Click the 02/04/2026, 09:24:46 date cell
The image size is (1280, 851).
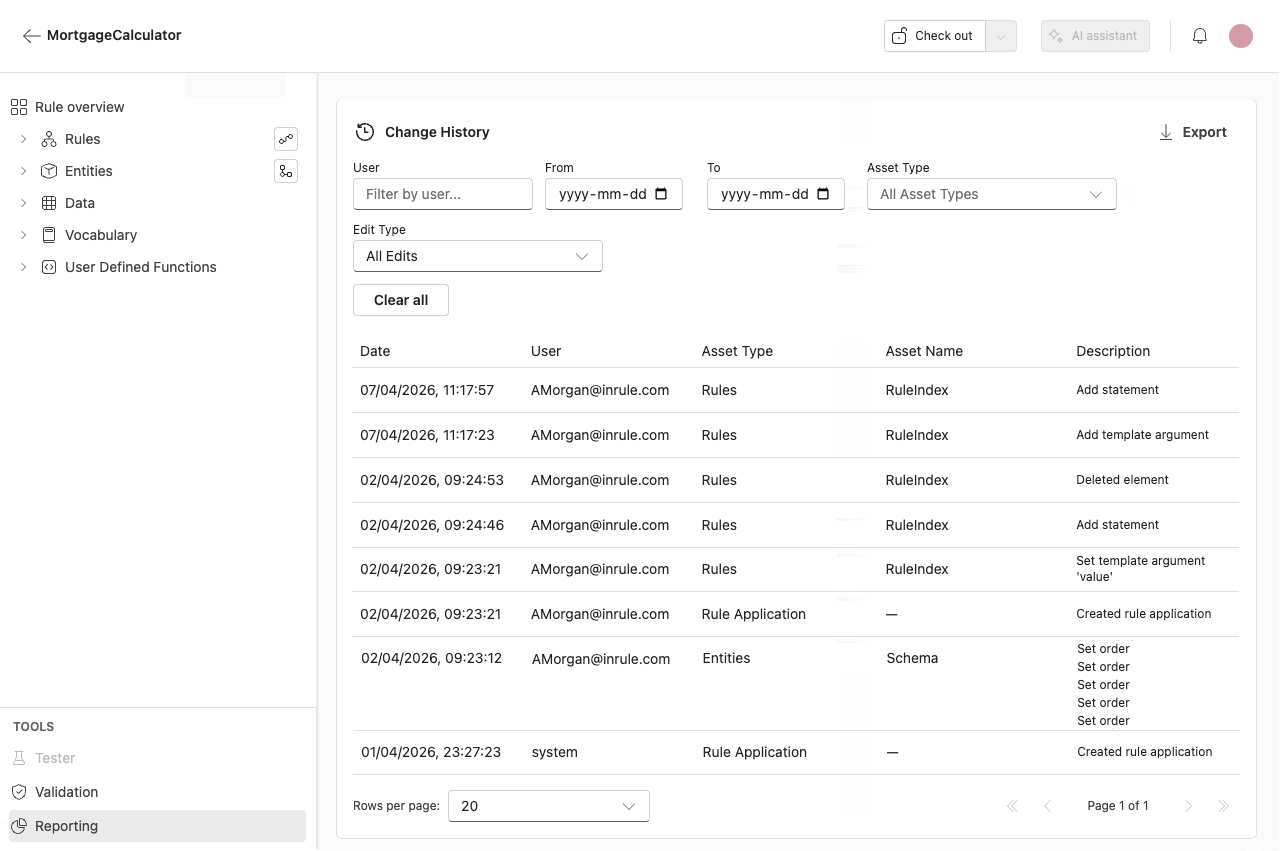[432, 525]
